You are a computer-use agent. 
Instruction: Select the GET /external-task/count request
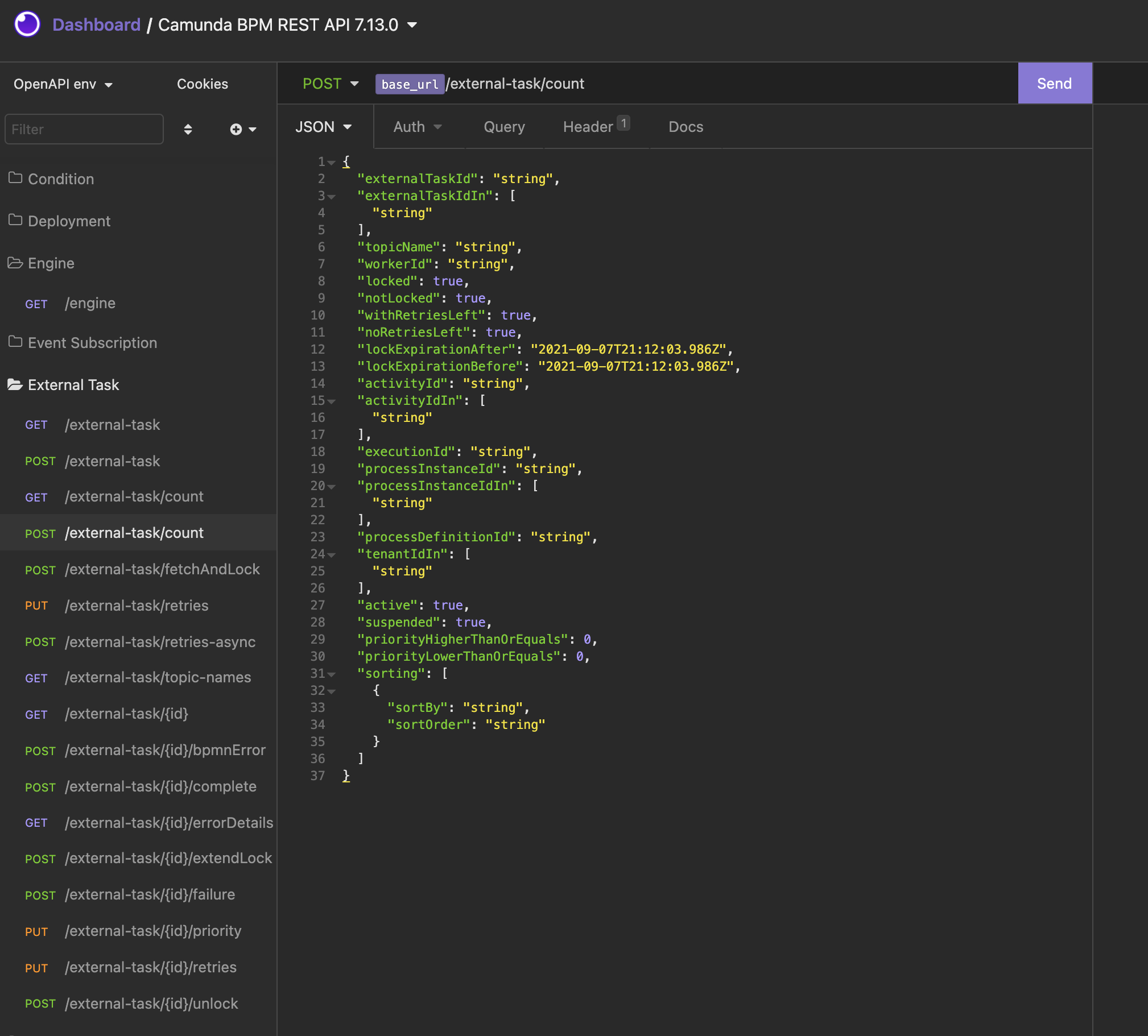point(138,496)
